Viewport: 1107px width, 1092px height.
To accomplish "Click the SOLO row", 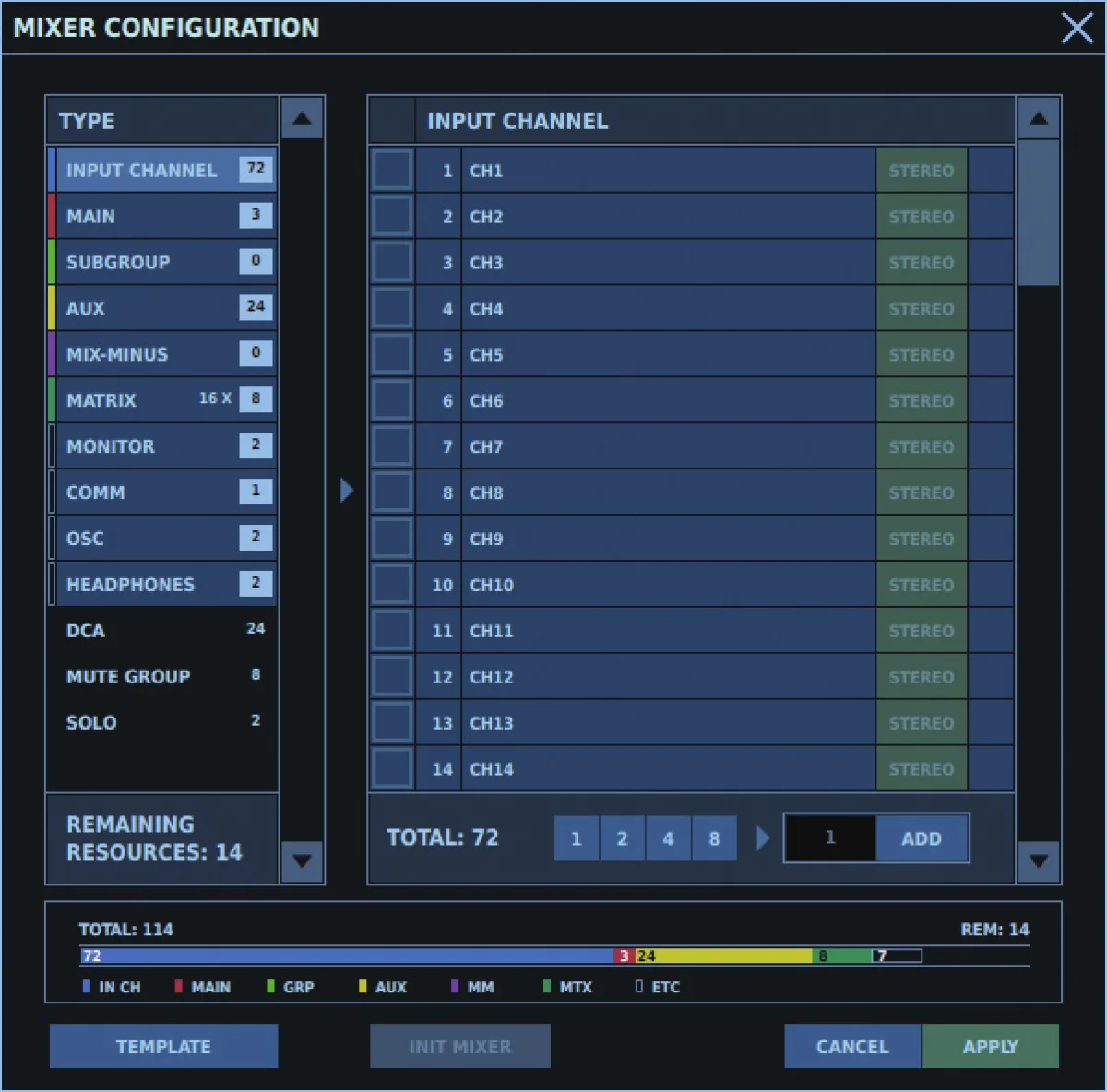I will (x=162, y=723).
